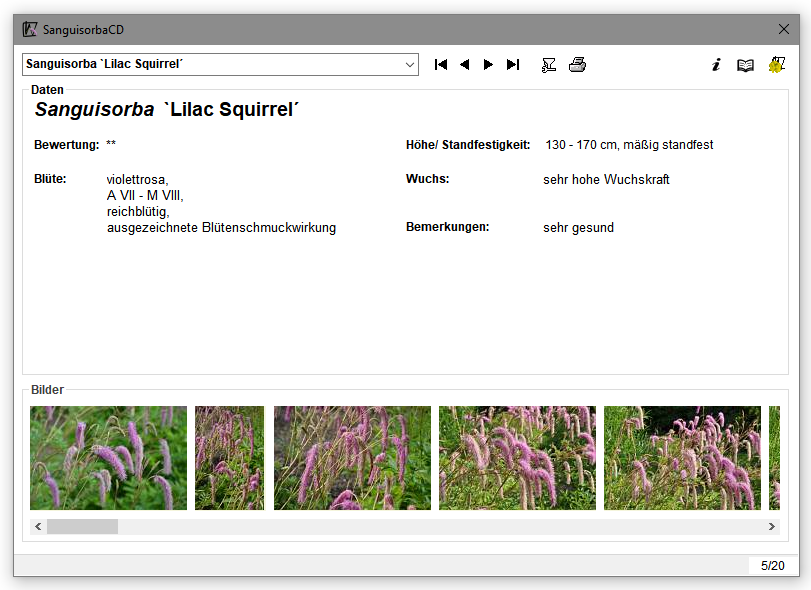This screenshot has height=590, width=811.
Task: Go to the first plant record
Action: click(x=441, y=65)
